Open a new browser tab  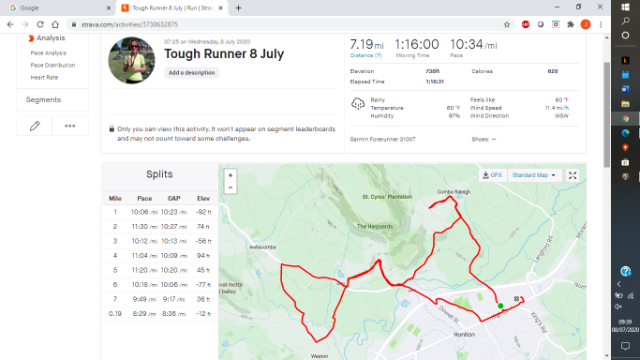coord(238,8)
